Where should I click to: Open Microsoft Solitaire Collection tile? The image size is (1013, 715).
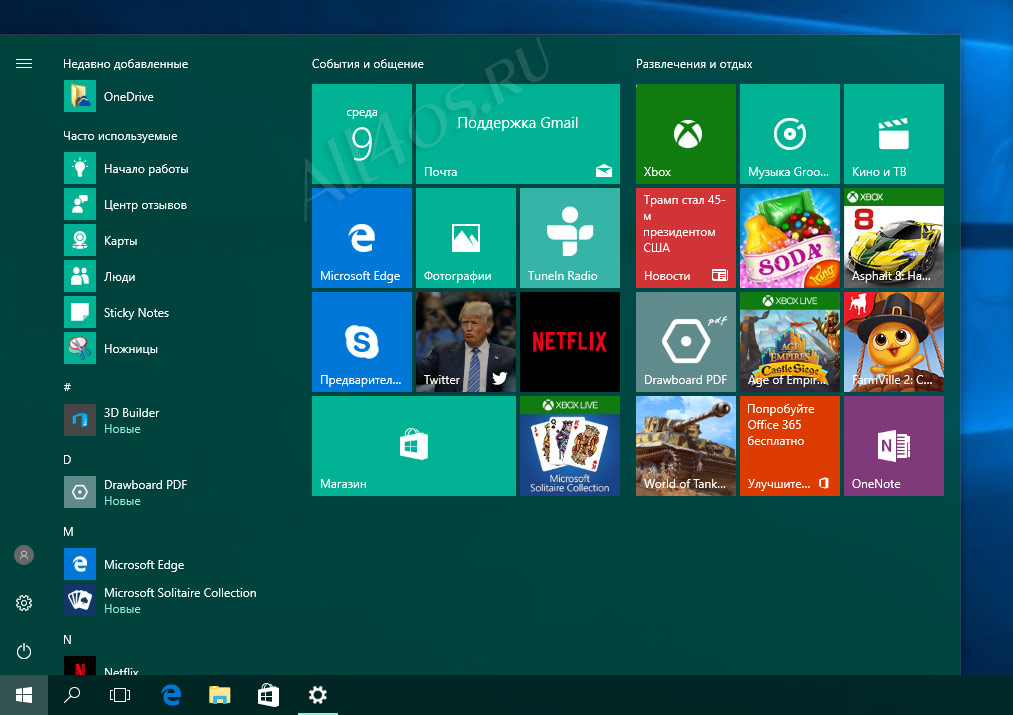coord(570,446)
